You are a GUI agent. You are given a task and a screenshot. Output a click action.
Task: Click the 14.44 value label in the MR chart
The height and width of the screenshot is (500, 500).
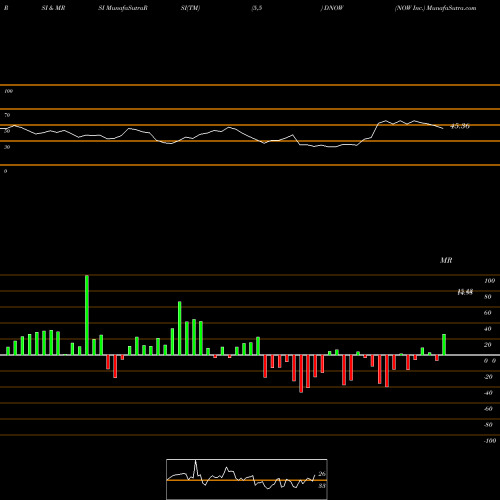(x=465, y=292)
